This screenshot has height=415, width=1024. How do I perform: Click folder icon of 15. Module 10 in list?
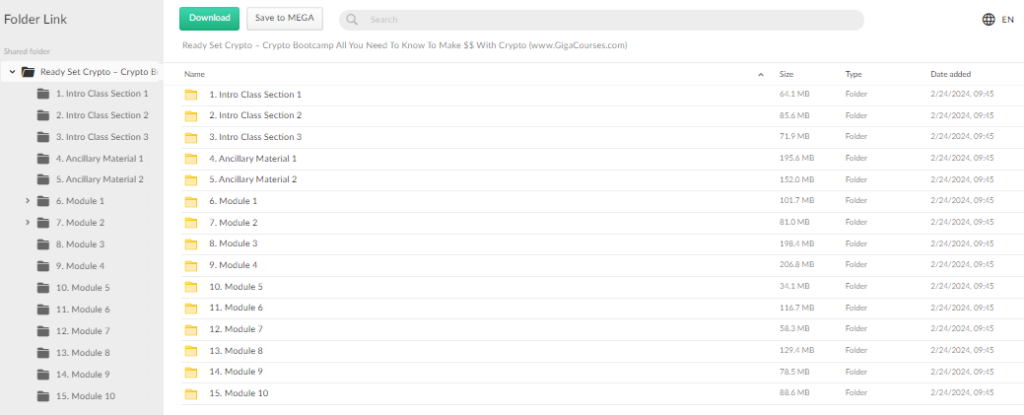[191, 393]
